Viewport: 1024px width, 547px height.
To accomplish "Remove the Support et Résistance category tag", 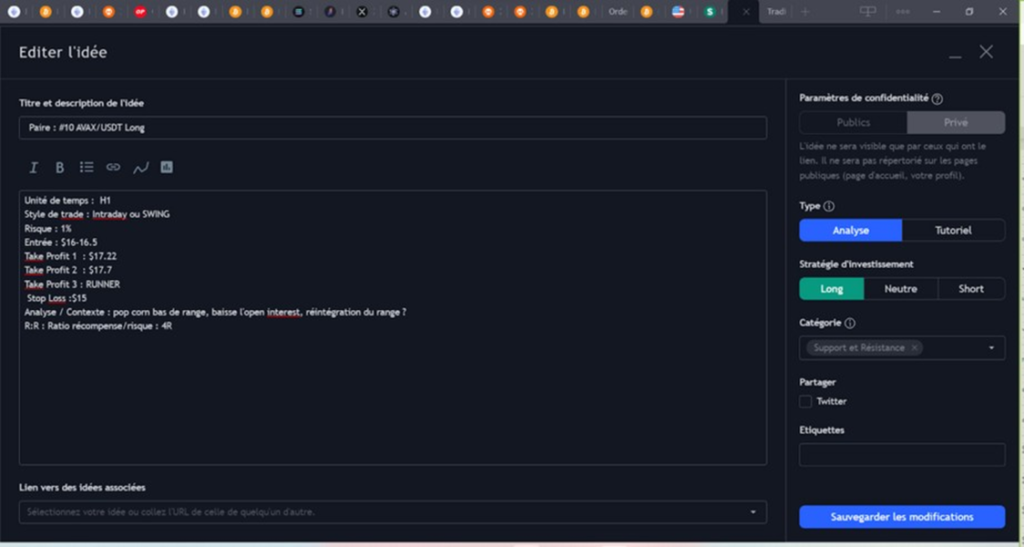I will point(914,348).
